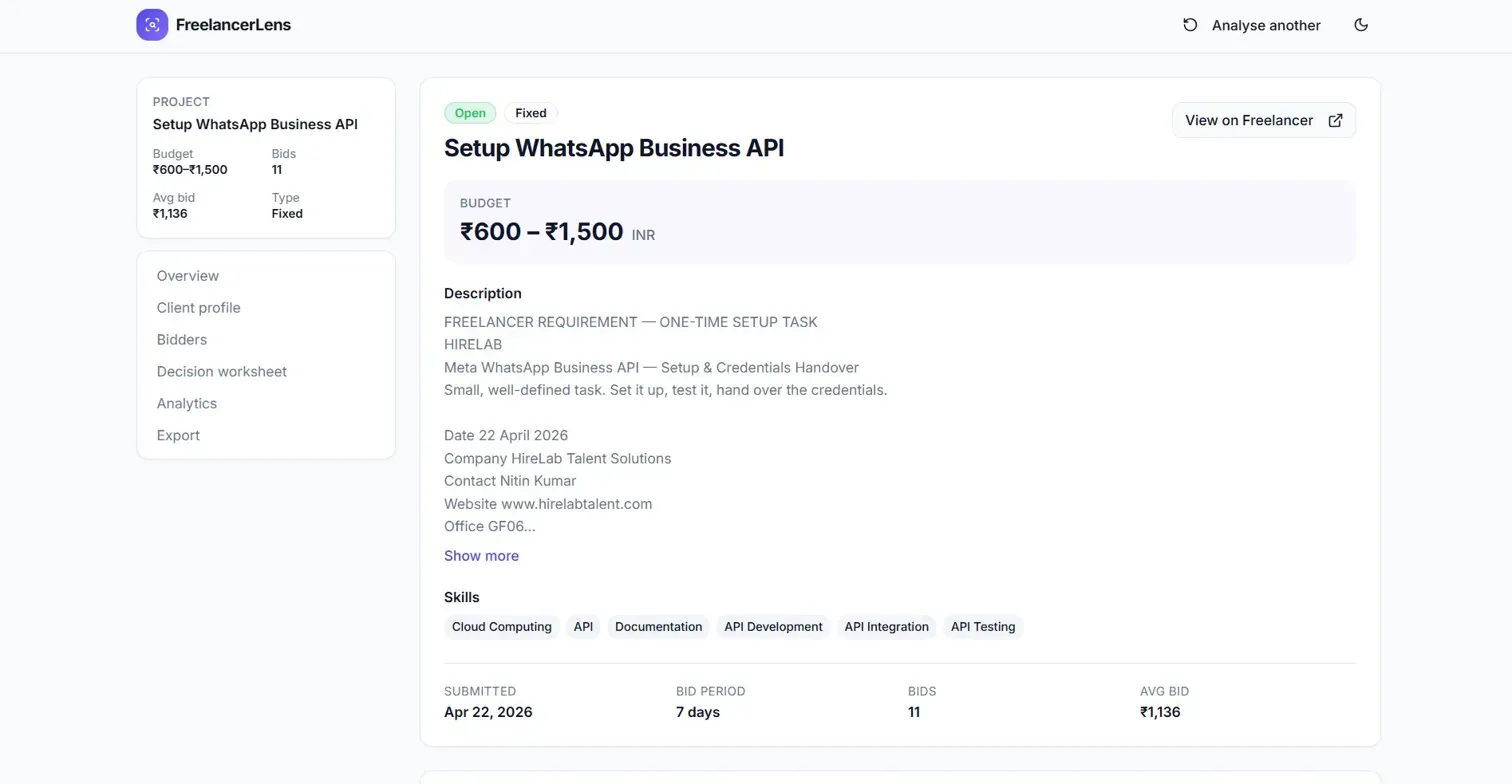Click the sidebar Avg bid value ₹1,136

[170, 214]
